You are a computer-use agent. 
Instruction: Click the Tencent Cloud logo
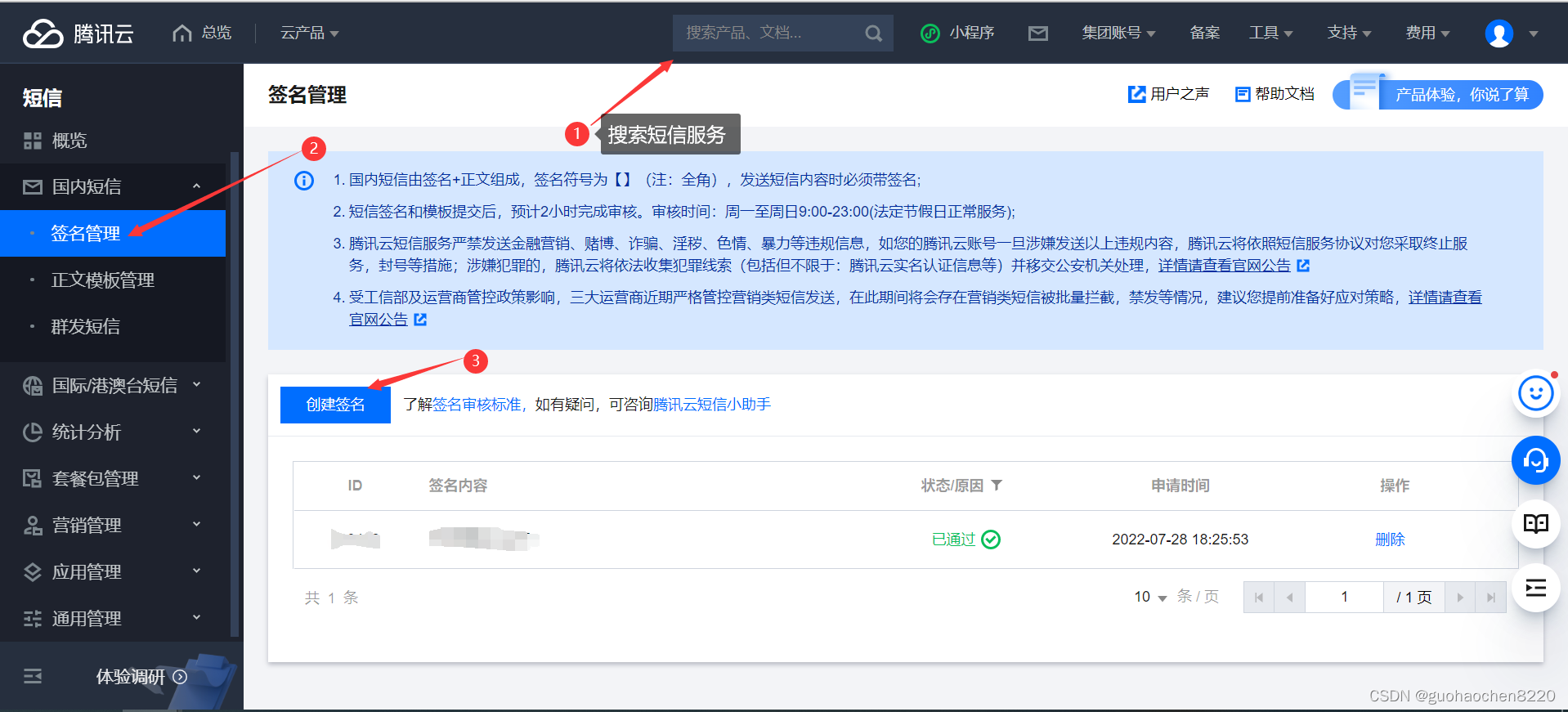[x=78, y=34]
